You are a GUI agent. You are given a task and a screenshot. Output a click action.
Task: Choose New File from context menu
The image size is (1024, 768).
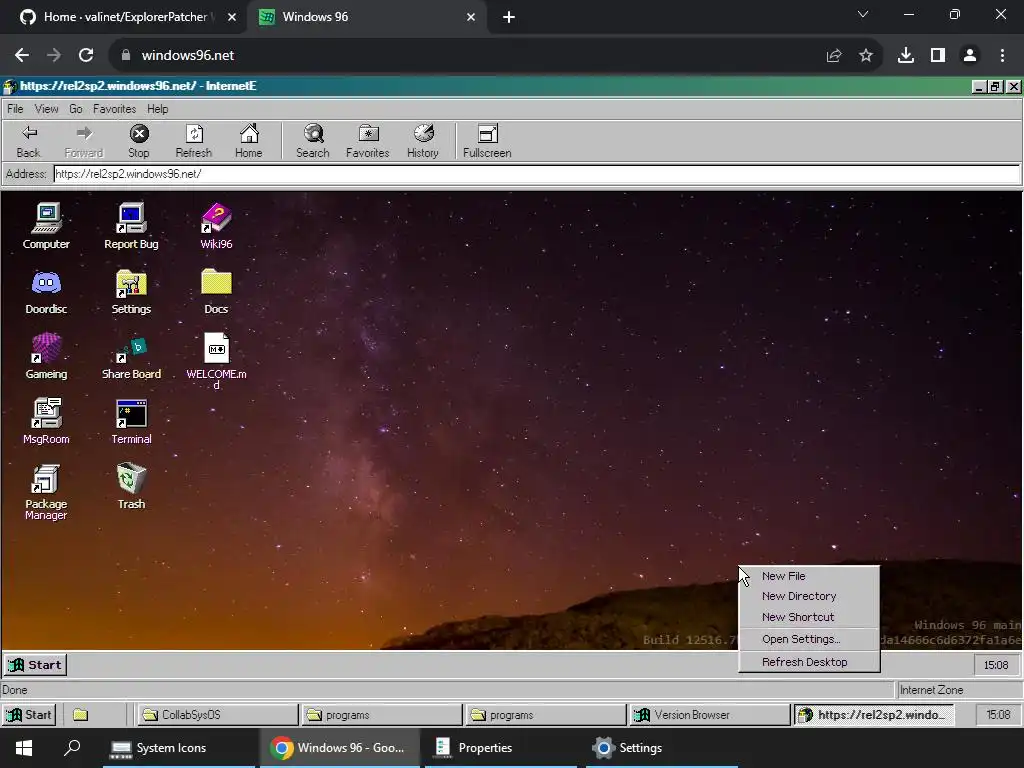point(809,576)
